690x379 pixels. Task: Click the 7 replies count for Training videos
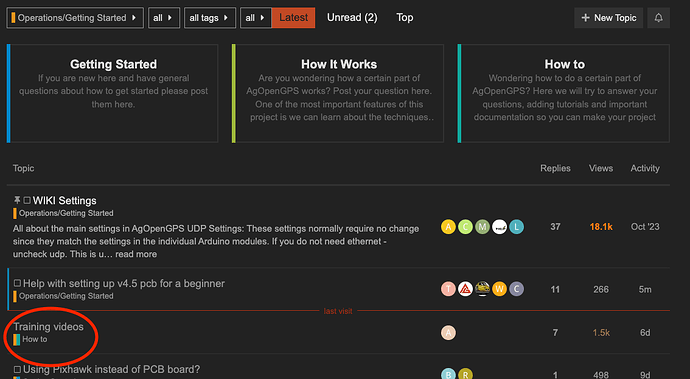point(555,332)
